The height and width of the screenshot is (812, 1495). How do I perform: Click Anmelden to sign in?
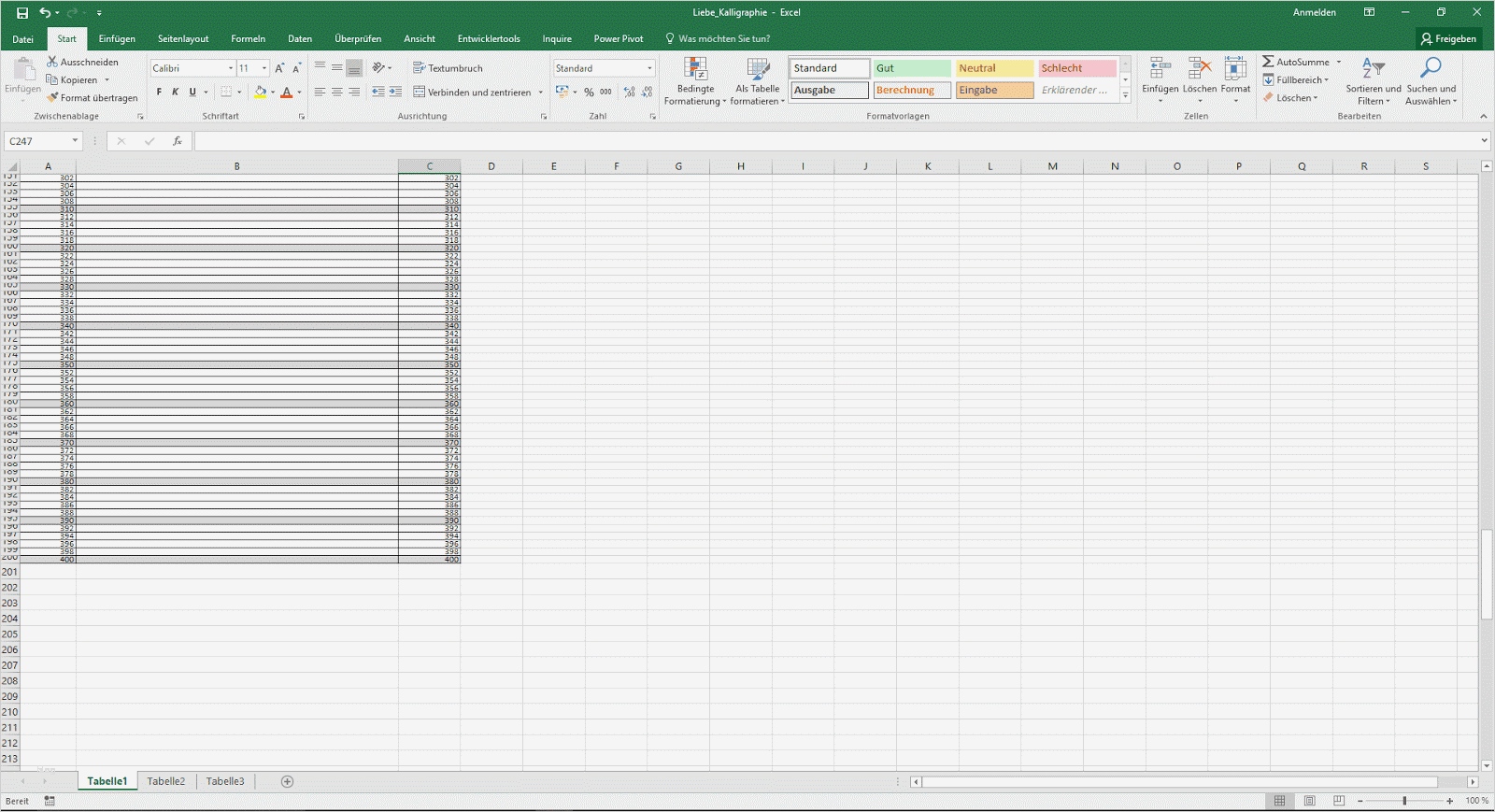point(1315,12)
